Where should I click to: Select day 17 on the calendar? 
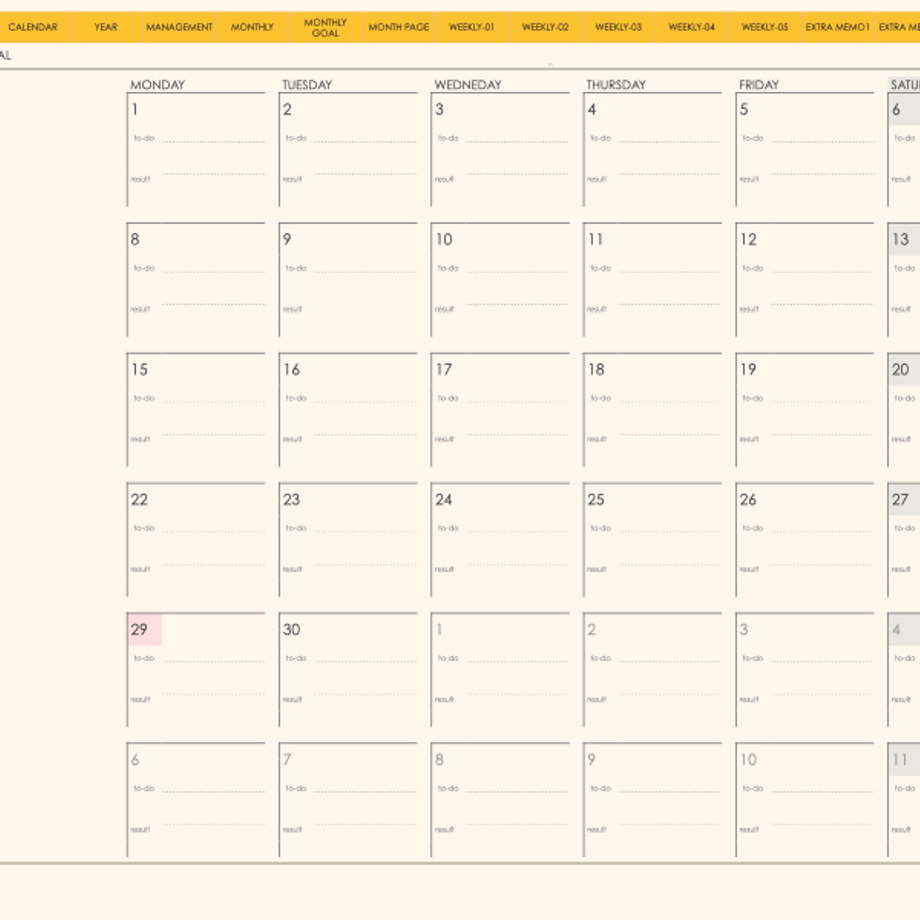click(x=444, y=370)
